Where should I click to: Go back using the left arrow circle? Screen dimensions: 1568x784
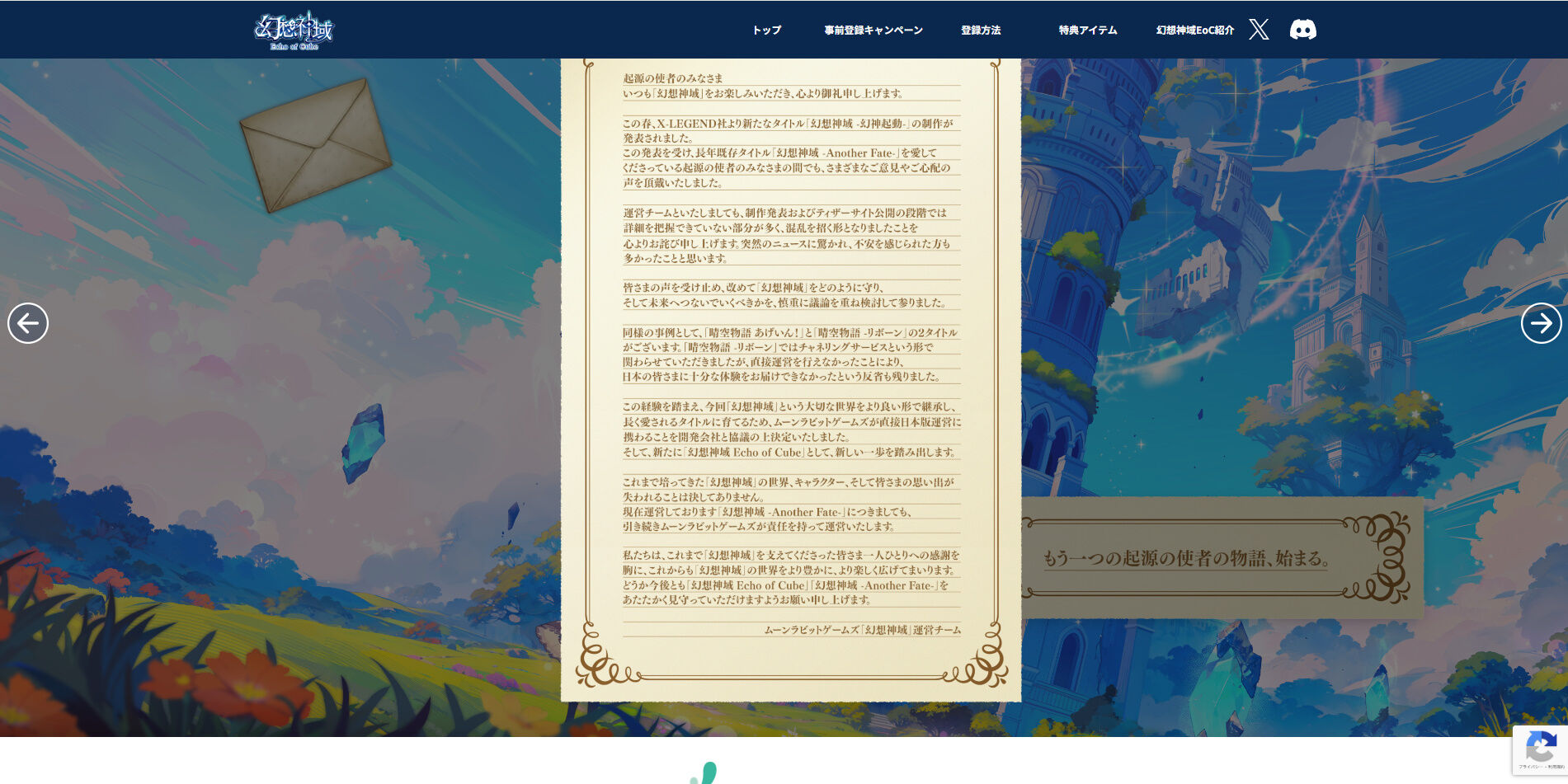point(27,323)
